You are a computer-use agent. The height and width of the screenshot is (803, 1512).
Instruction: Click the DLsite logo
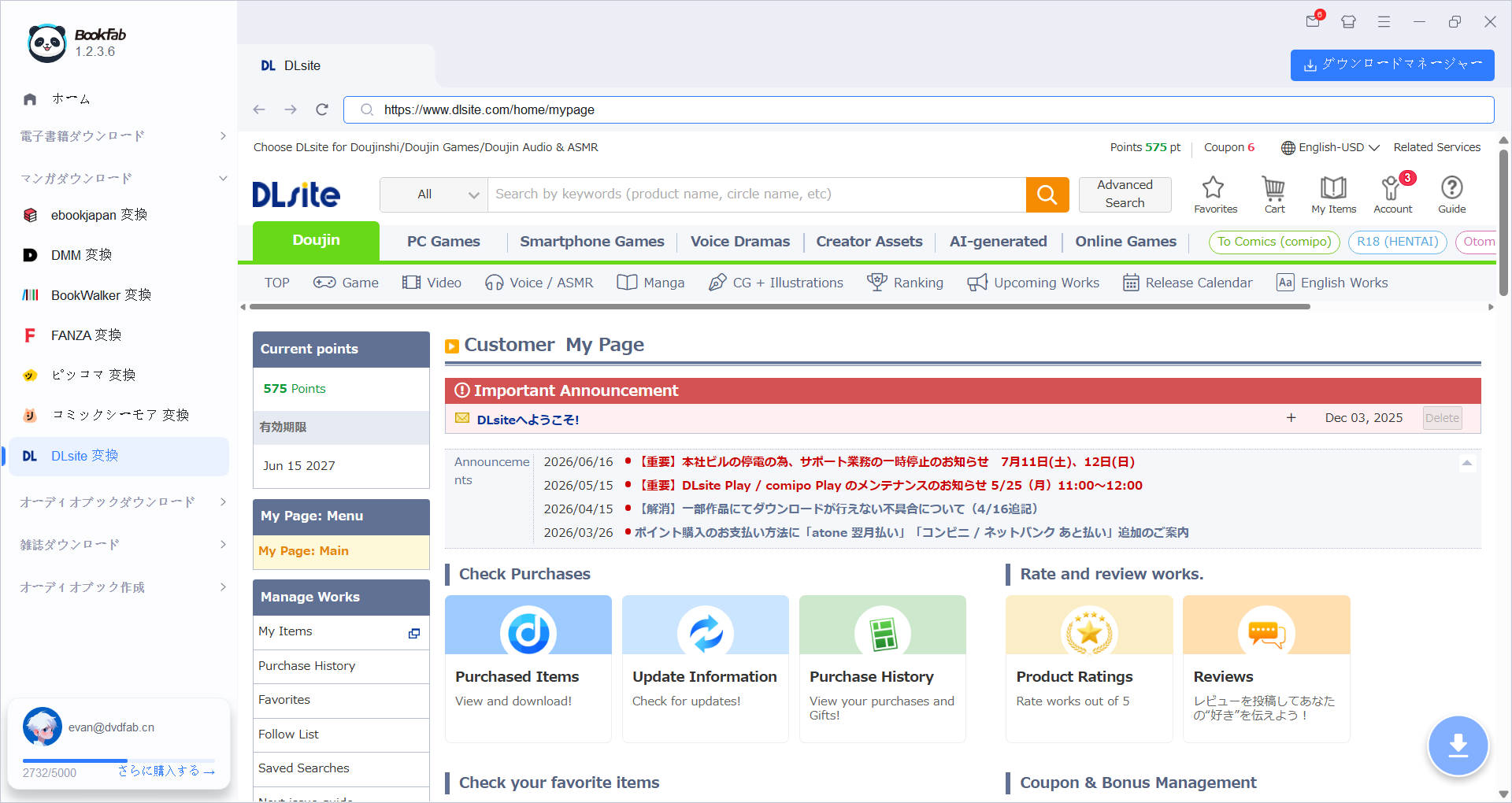(x=296, y=194)
